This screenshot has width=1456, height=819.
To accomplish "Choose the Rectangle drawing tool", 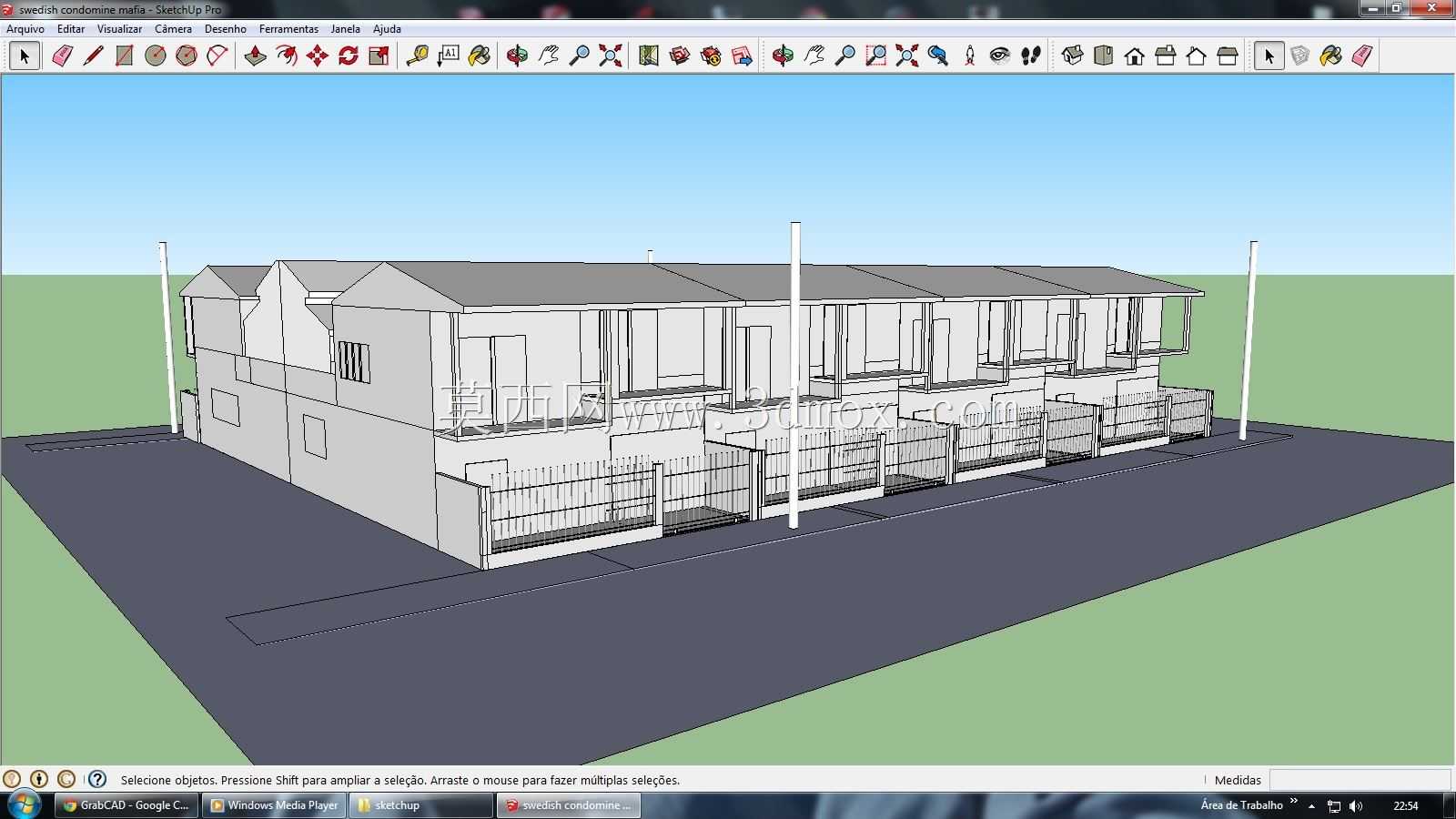I will [x=124, y=56].
